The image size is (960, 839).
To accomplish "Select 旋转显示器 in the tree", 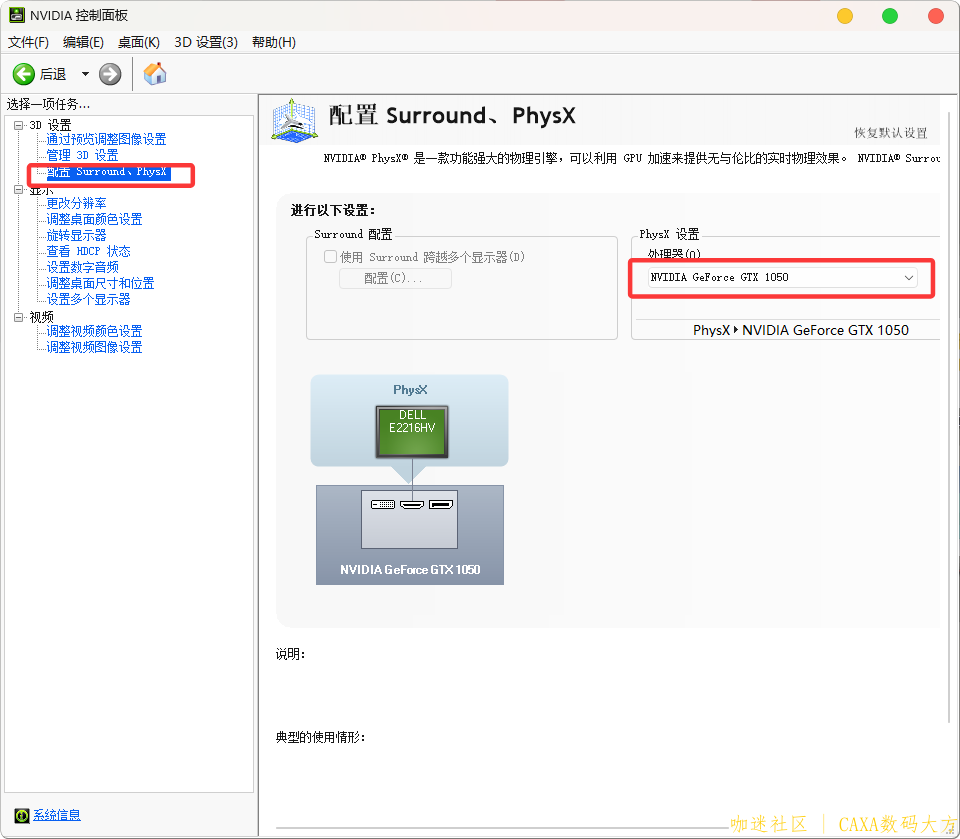I will click(x=76, y=235).
